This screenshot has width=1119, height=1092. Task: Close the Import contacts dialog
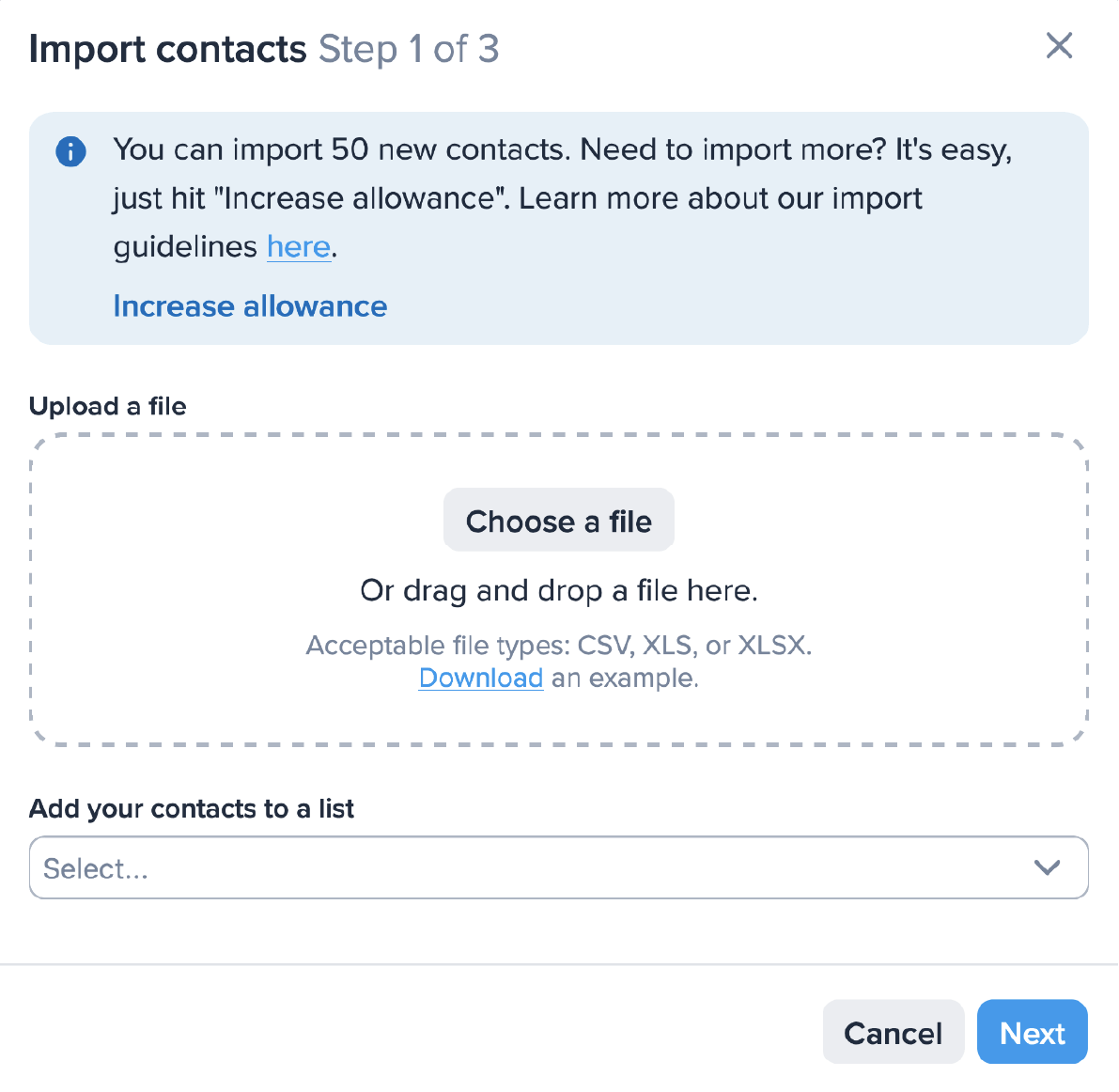point(1059,45)
